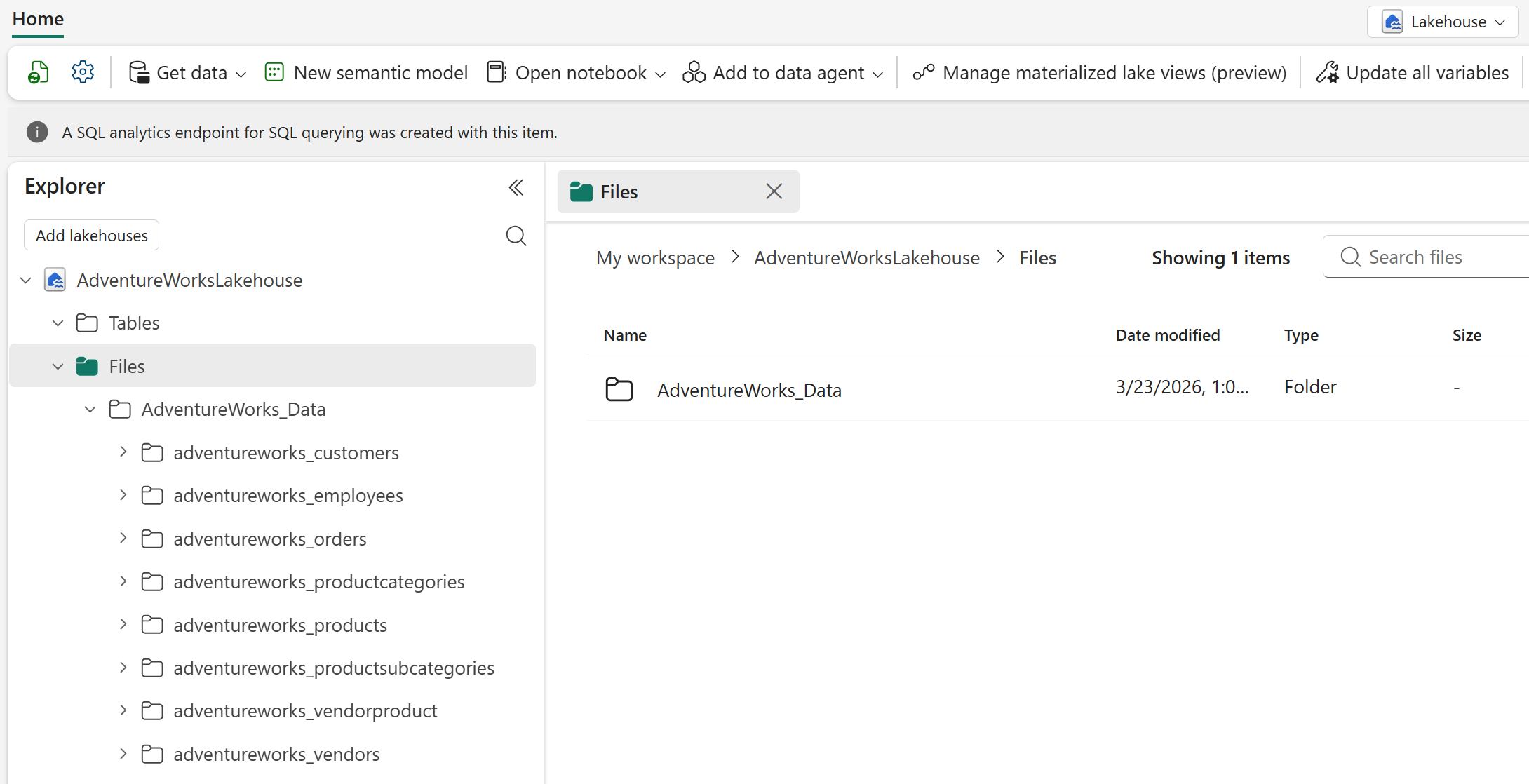
Task: Click the adventureworks_productcategories folder icon
Action: click(152, 582)
